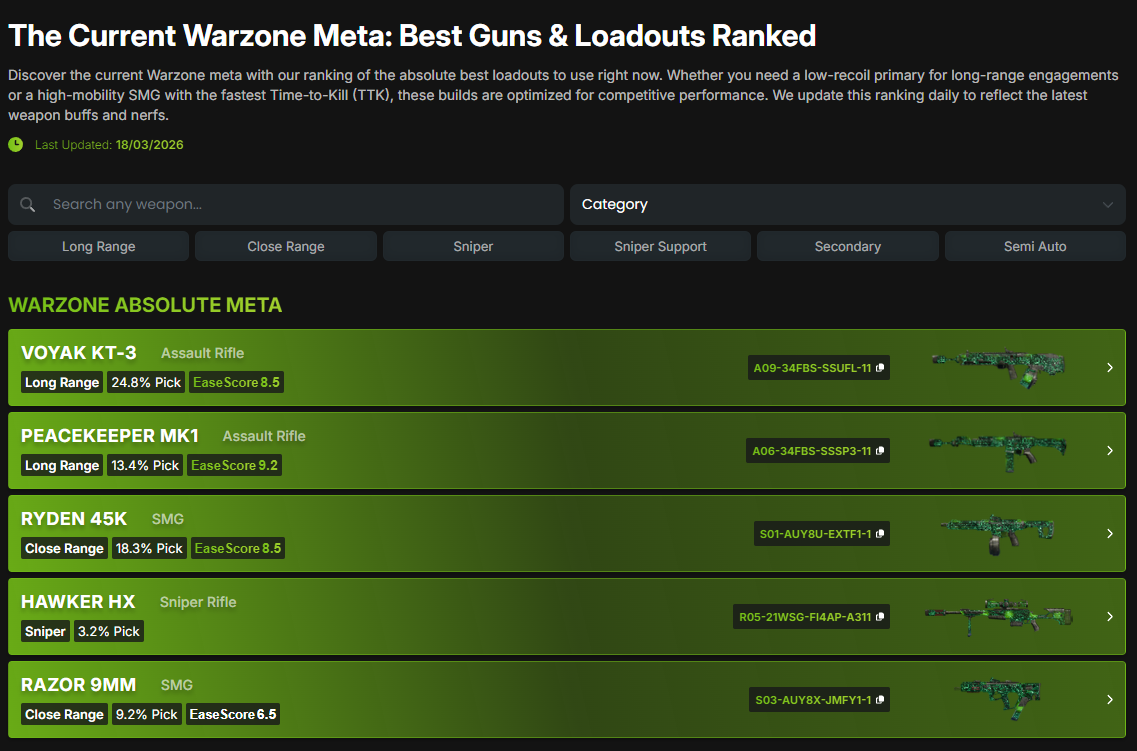Copy the VOYAK KT-3 loadout code

pos(880,368)
